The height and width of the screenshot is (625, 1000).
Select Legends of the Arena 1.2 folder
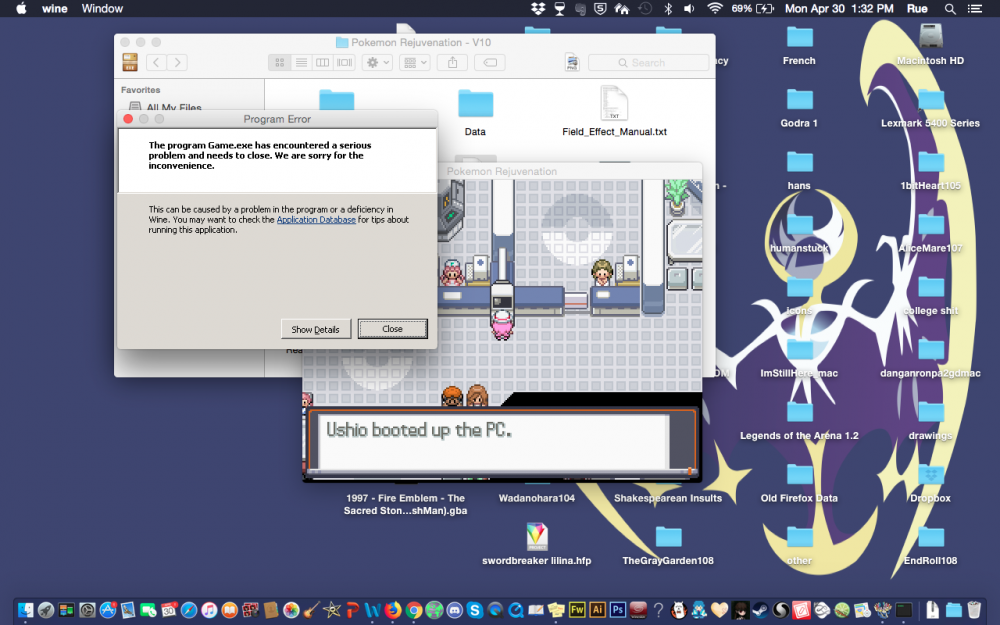(x=799, y=420)
